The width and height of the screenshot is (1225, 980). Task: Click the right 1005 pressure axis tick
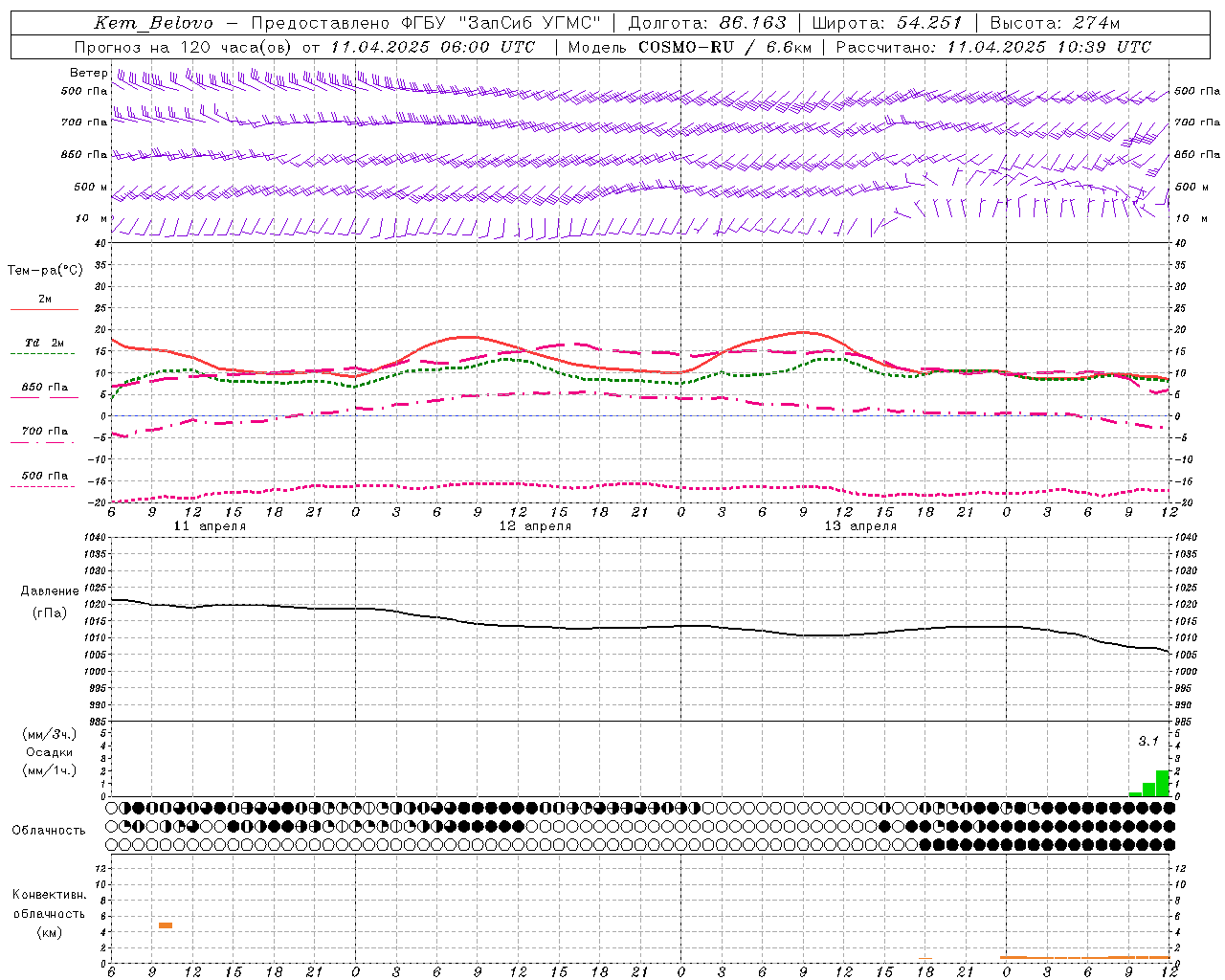click(1186, 655)
